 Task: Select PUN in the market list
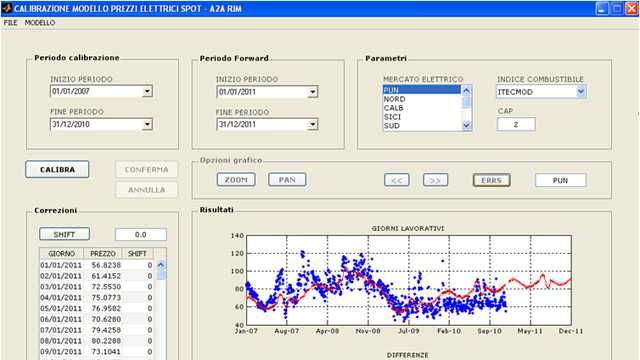422,90
